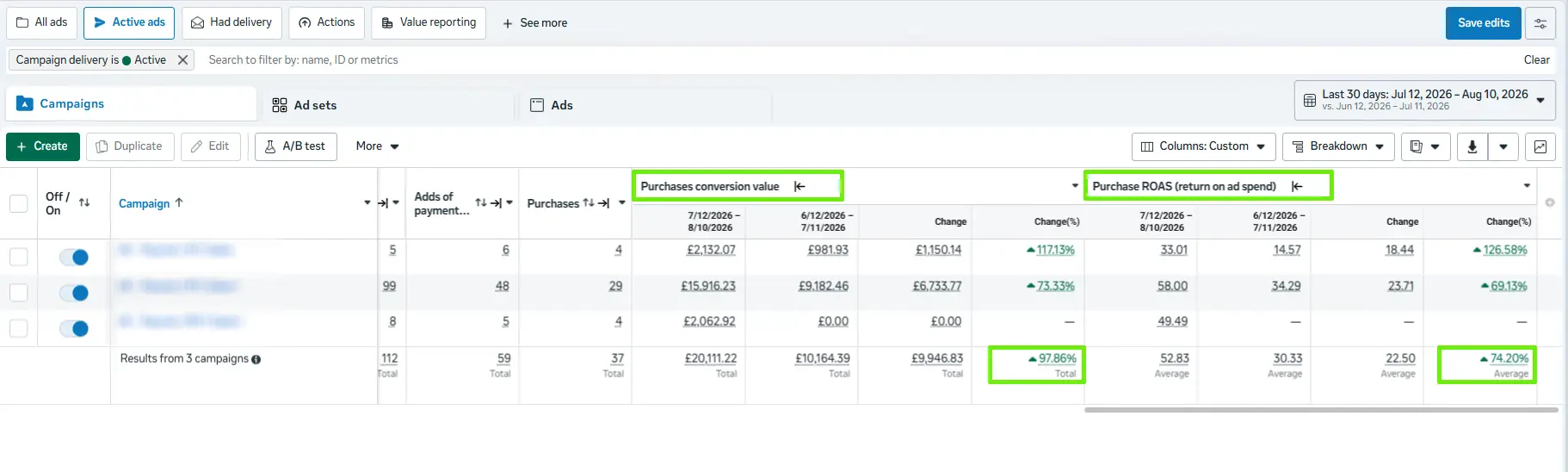The height and width of the screenshot is (472, 1568).
Task: Click the Duplicate button
Action: (129, 146)
